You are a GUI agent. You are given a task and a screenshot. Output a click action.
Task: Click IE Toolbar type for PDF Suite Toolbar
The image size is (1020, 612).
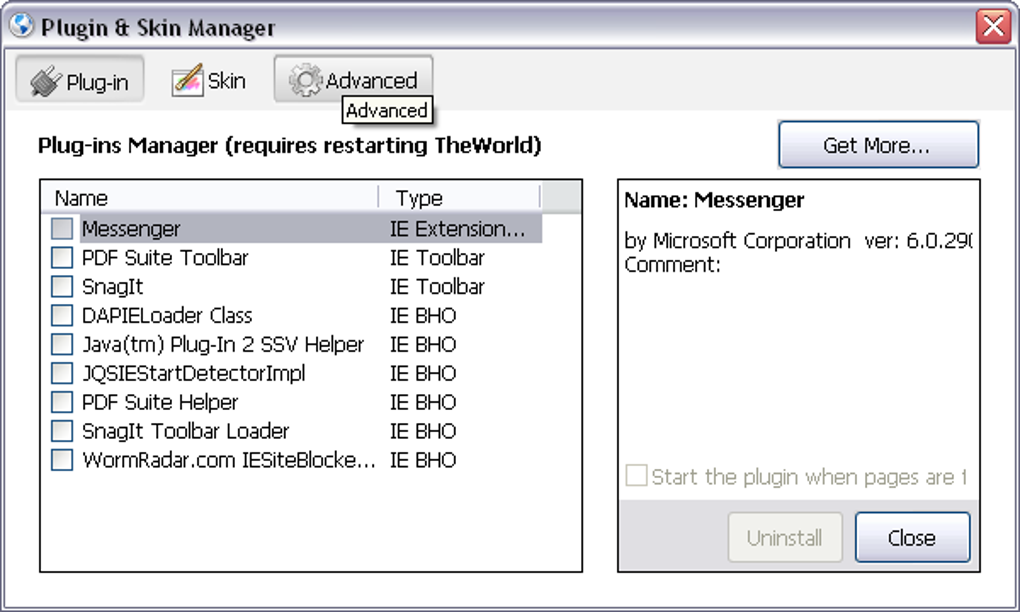[x=437, y=258]
